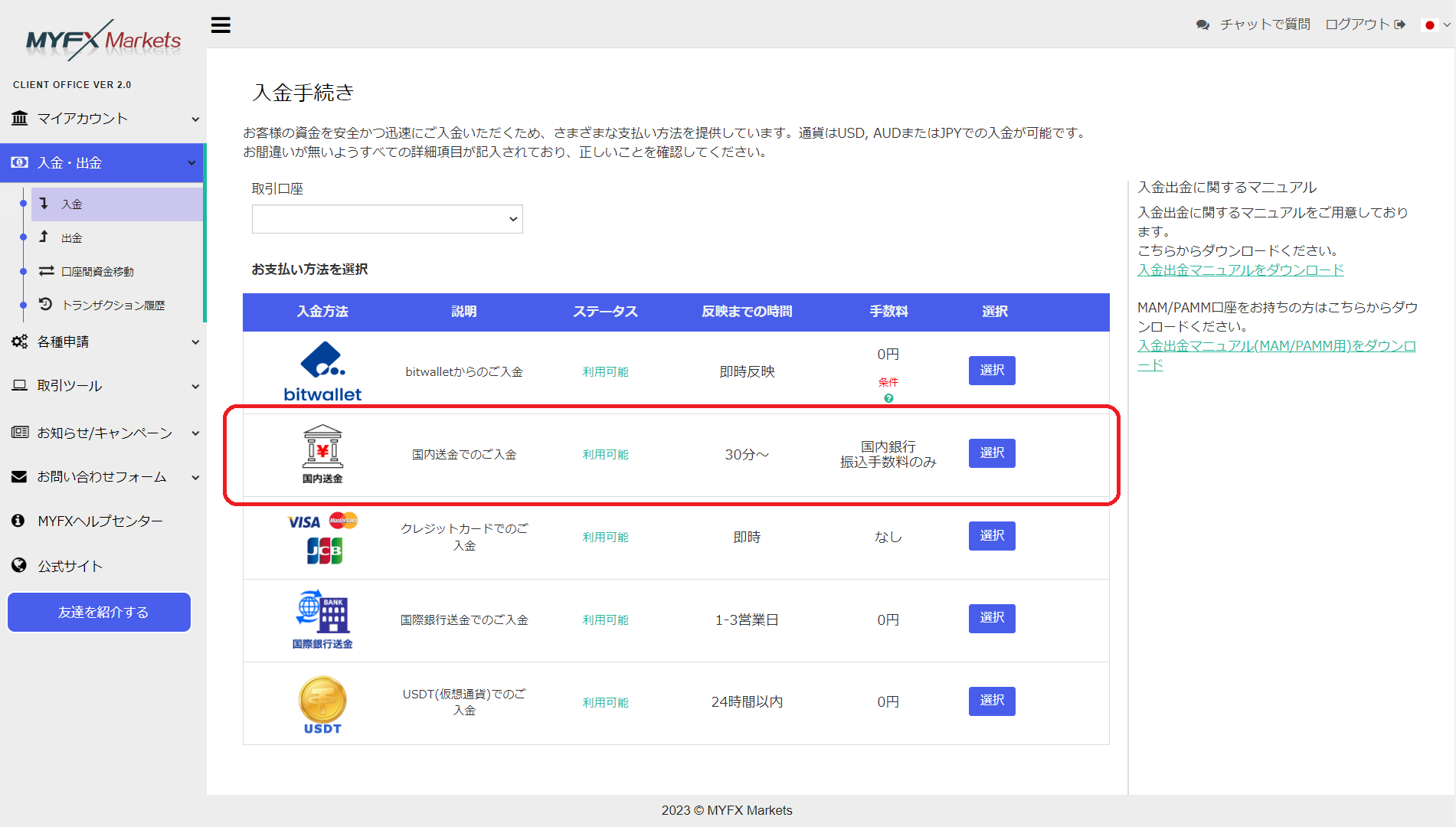The image size is (1456, 827).
Task: Open the MAM/PAMM用 manual download link
Action: click(x=1277, y=355)
